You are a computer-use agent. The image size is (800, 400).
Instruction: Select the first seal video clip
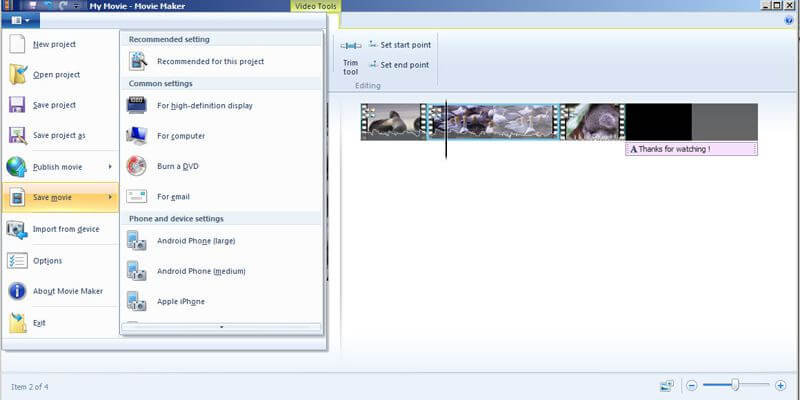point(393,122)
